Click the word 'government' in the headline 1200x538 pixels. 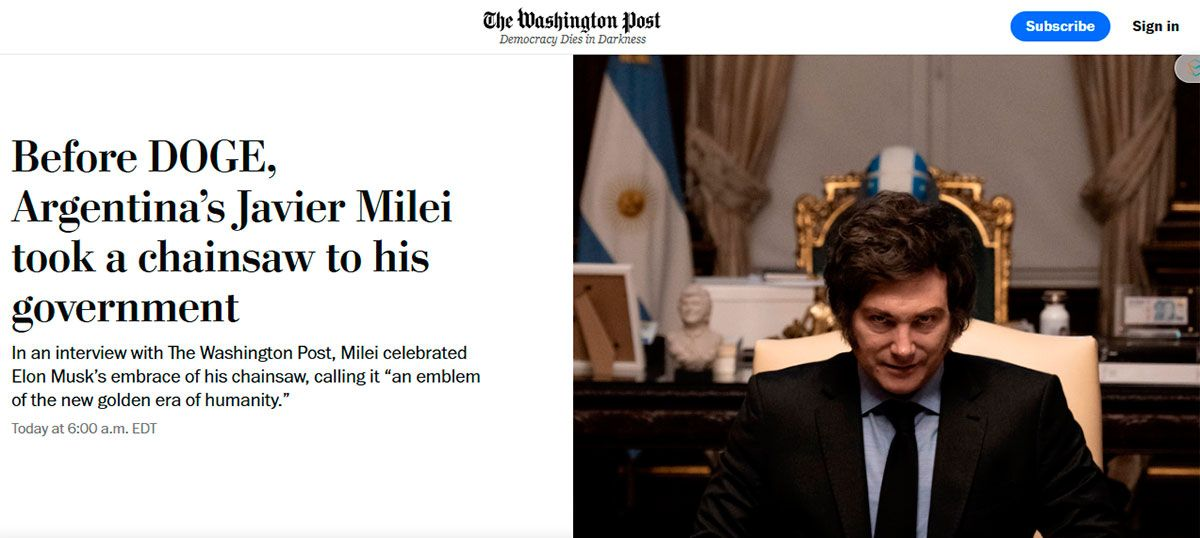click(125, 307)
